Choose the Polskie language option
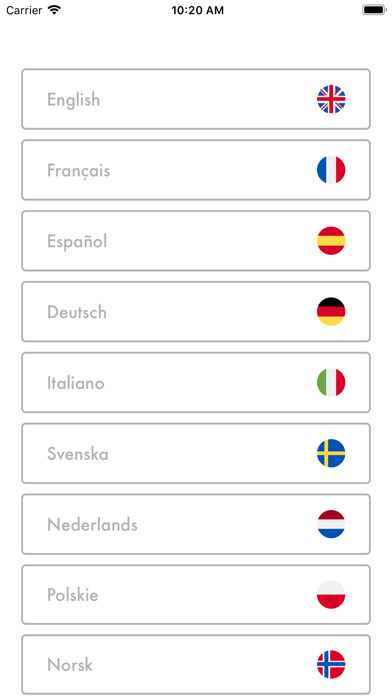The width and height of the screenshot is (392, 696). click(x=196, y=594)
